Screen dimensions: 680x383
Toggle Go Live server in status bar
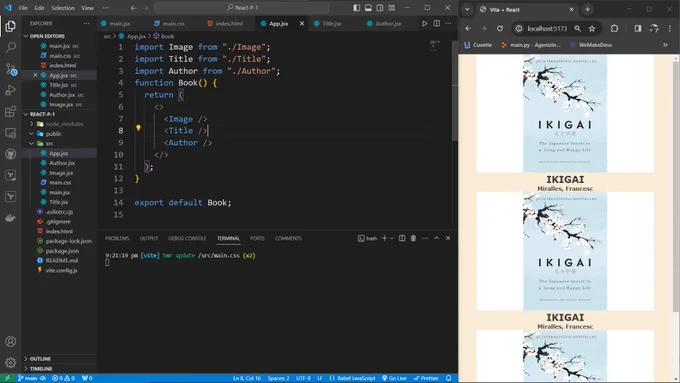pyautogui.click(x=394, y=378)
